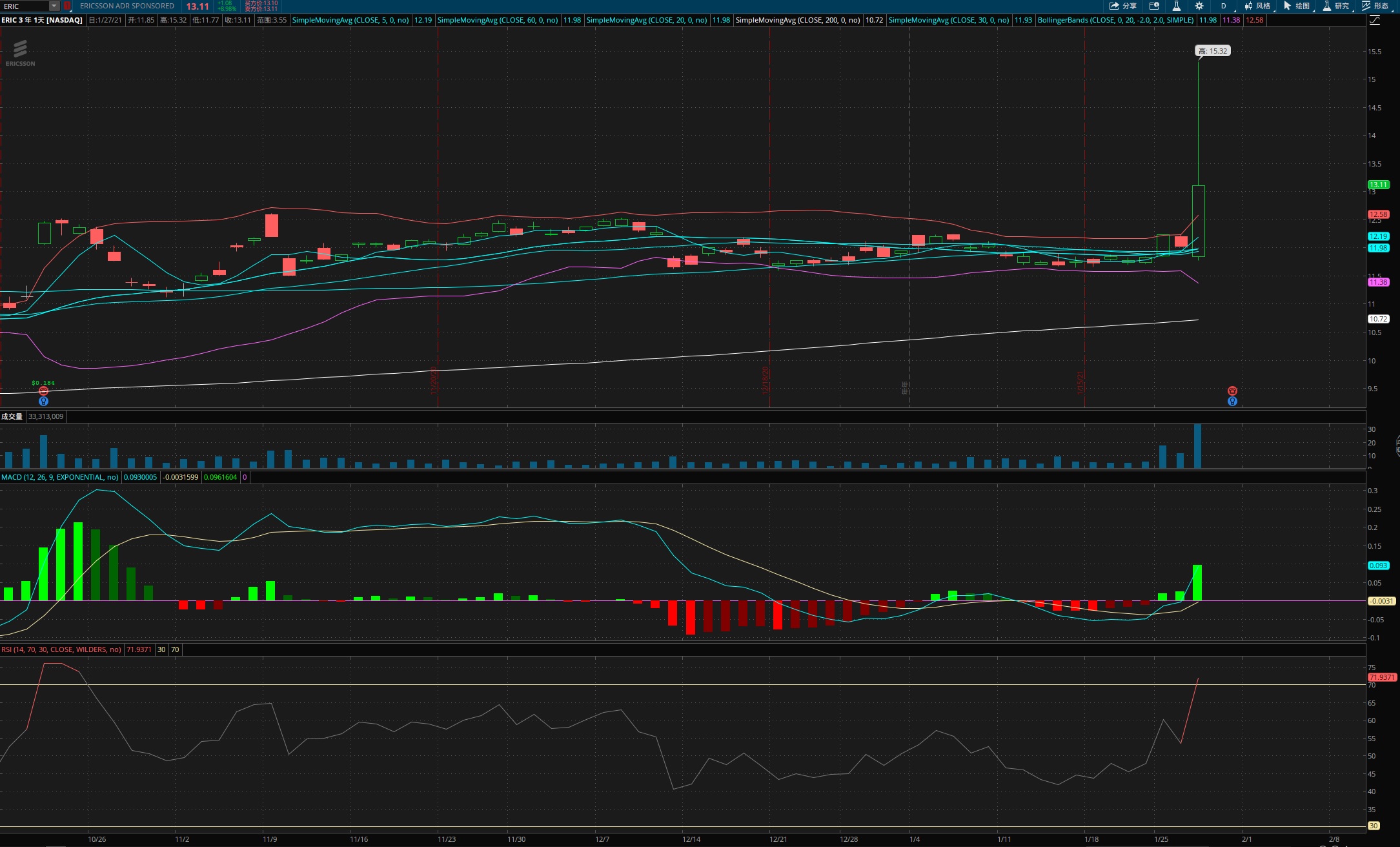Click the price-axis curve tool icon
Screen dimensions: 1400x847
1375,21
